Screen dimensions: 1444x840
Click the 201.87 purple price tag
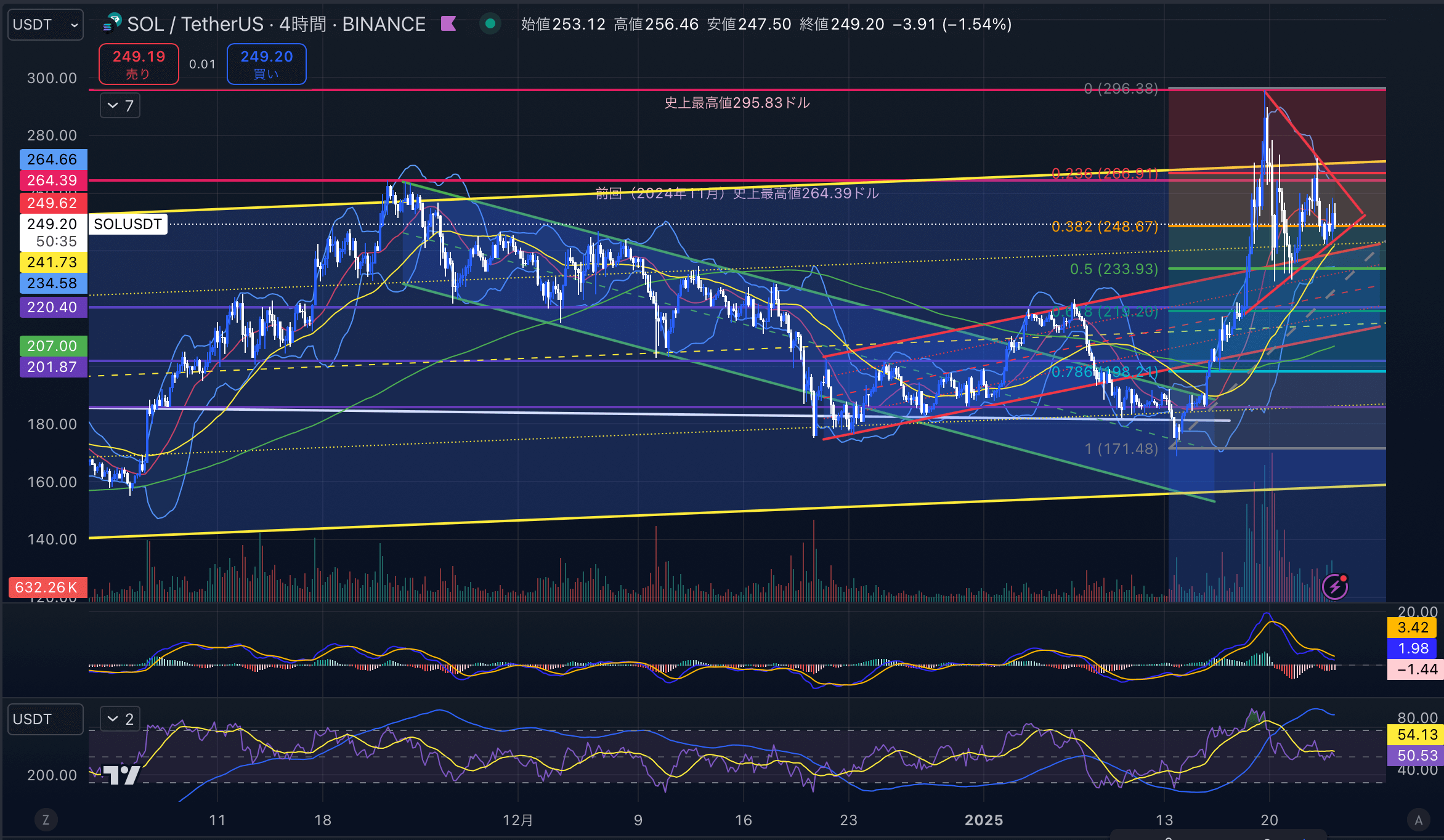point(53,367)
